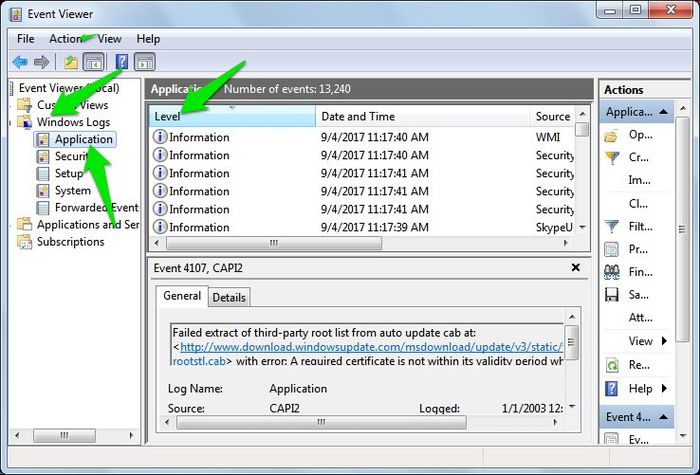Open the Help menu
This screenshot has width=700, height=475.
[x=148, y=39]
